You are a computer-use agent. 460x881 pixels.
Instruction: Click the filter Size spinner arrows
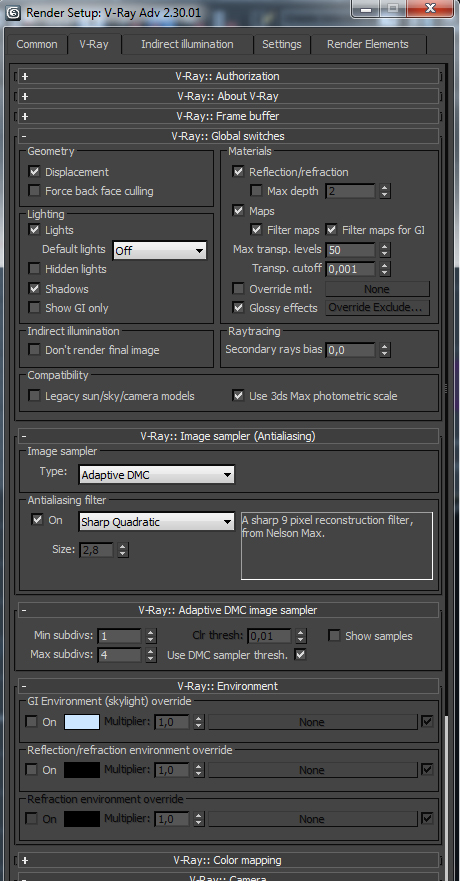click(123, 550)
